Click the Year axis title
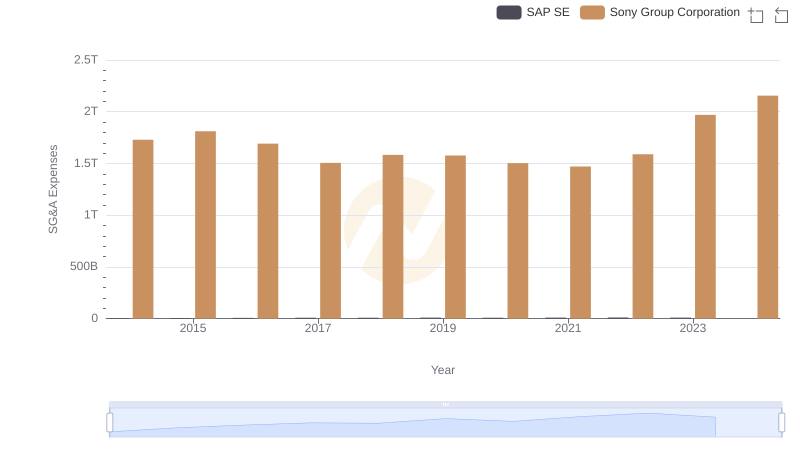 coord(443,370)
